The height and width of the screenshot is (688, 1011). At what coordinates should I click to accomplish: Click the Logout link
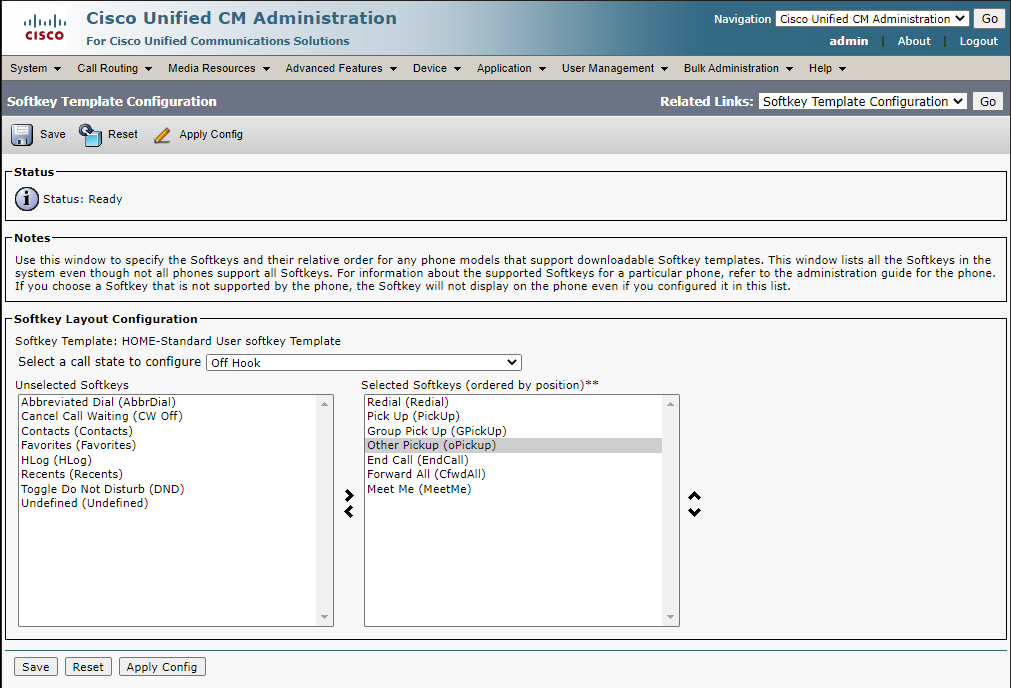[978, 41]
